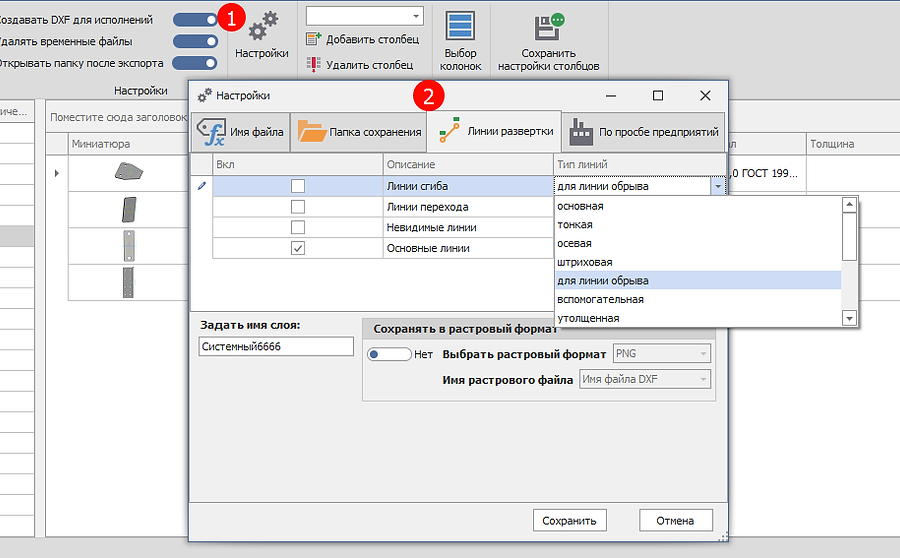Uncheck the Основные линии checkbox
The image size is (900, 558).
pos(298,248)
